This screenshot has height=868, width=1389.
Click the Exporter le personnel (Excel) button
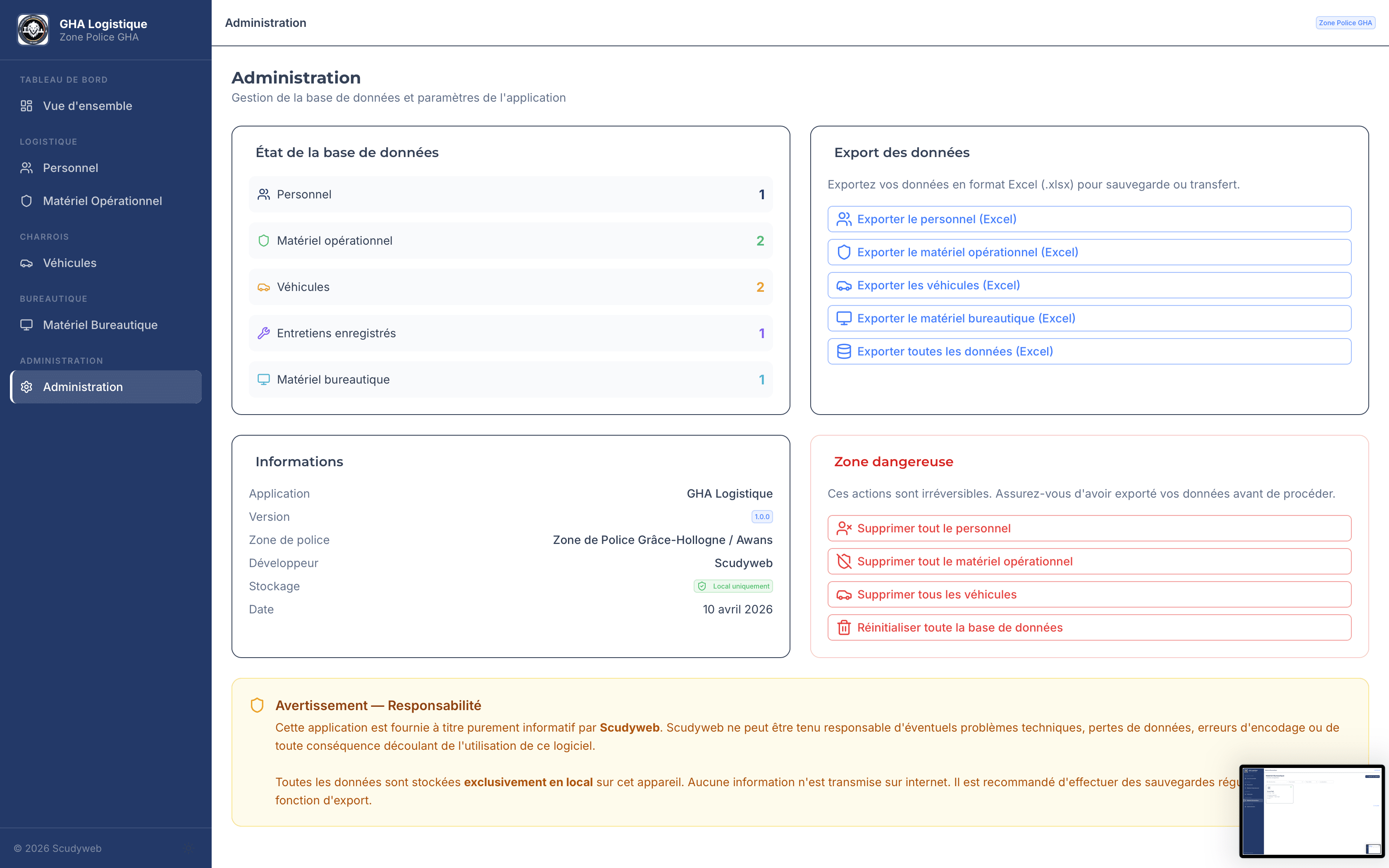click(x=1089, y=219)
